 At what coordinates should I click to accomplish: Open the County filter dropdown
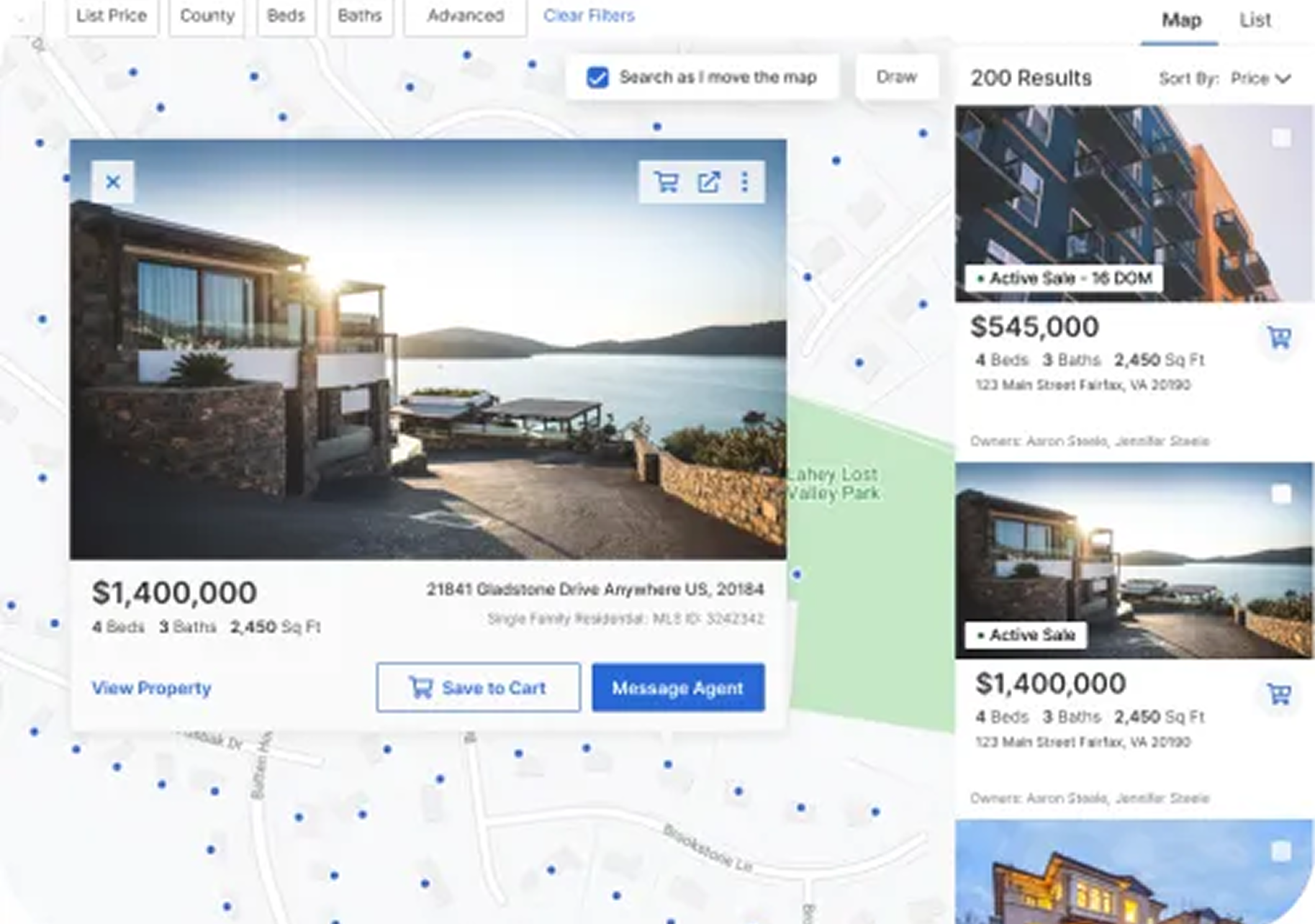pos(207,16)
